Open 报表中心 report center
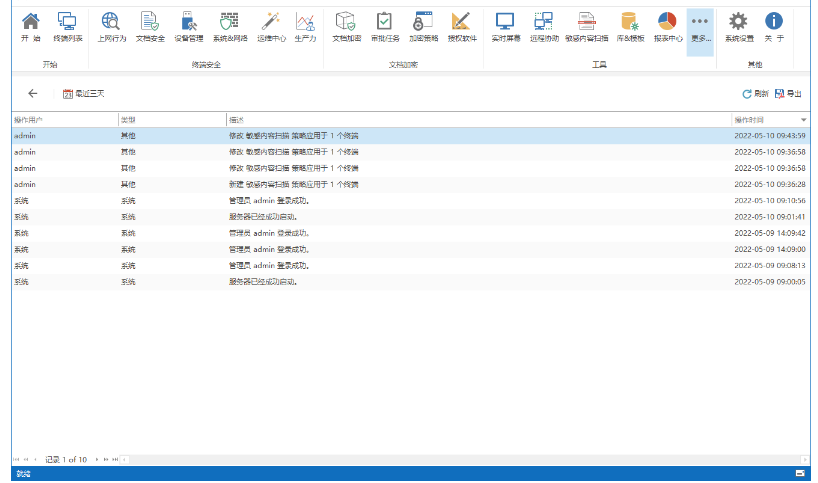This screenshot has height=483, width=818. 667,26
